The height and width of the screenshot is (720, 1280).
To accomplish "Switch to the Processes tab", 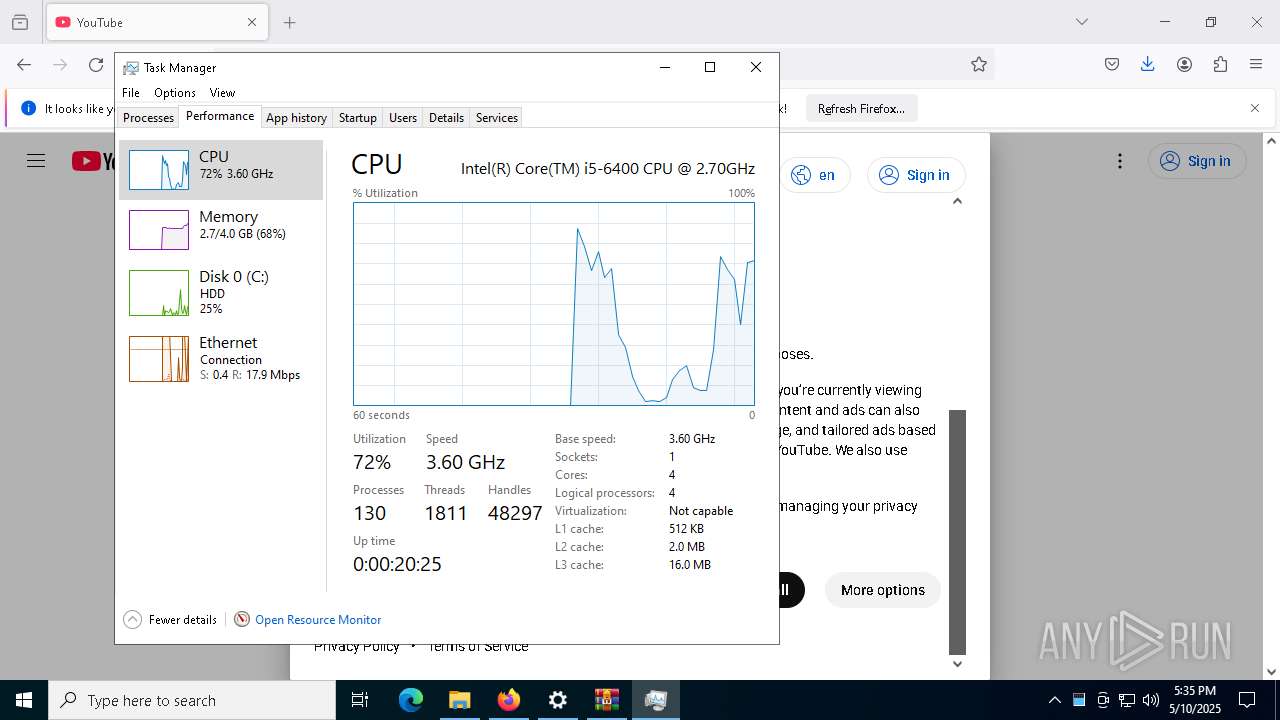I will (148, 117).
